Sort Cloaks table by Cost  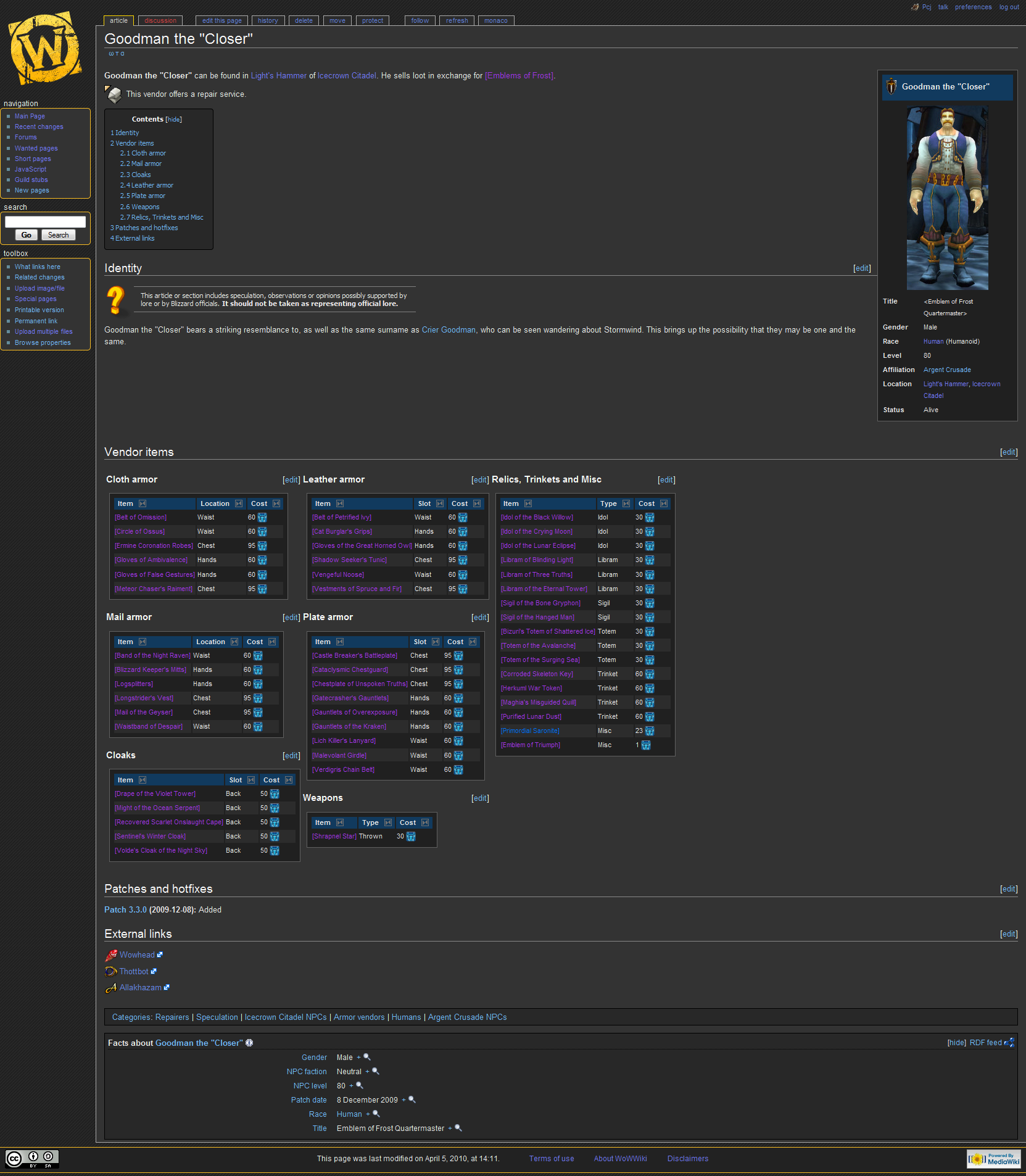coord(289,780)
